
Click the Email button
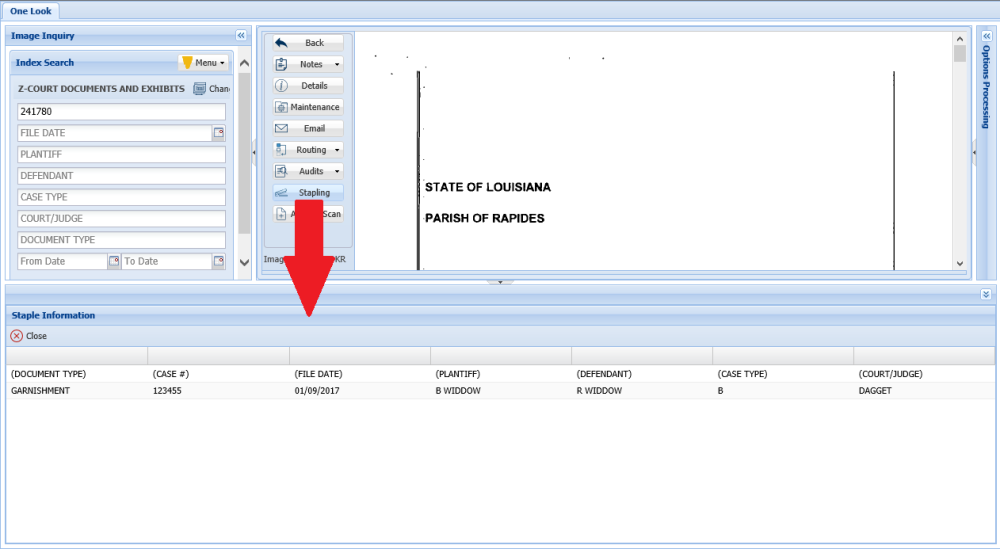308,128
